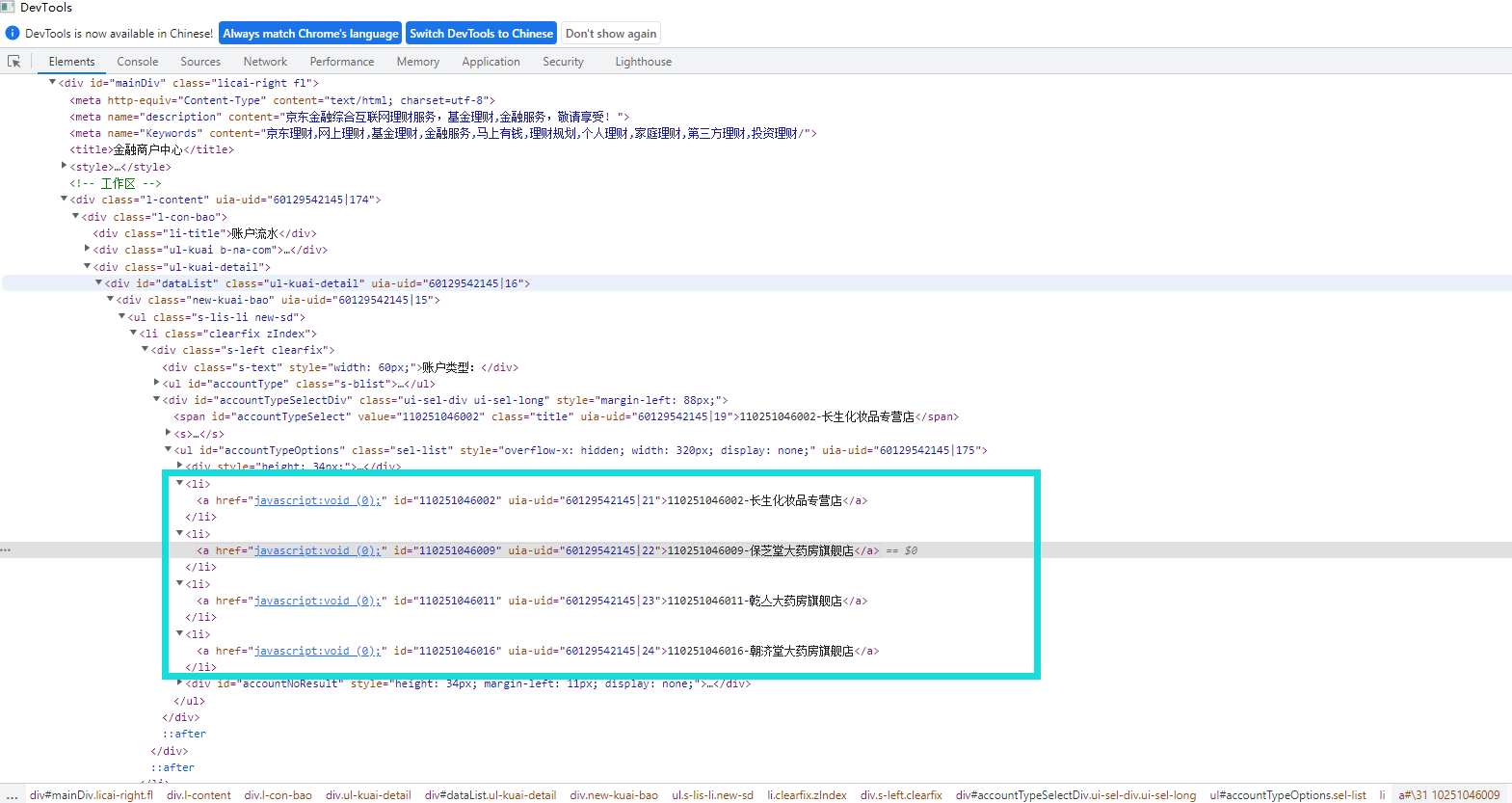Screen dimensions: 1512x803
Task: Go to the Performance tab
Action: click(x=342, y=62)
